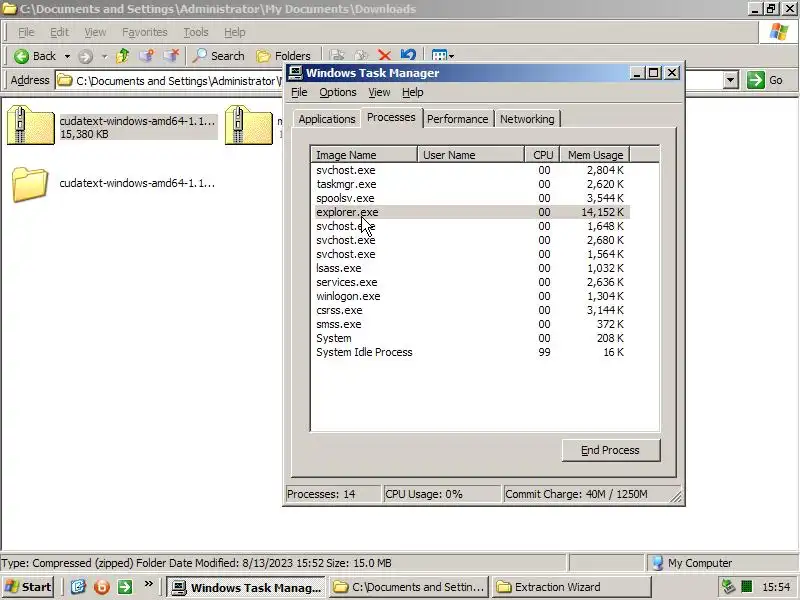Click network tray icon
800x600 pixels.
tap(728, 587)
